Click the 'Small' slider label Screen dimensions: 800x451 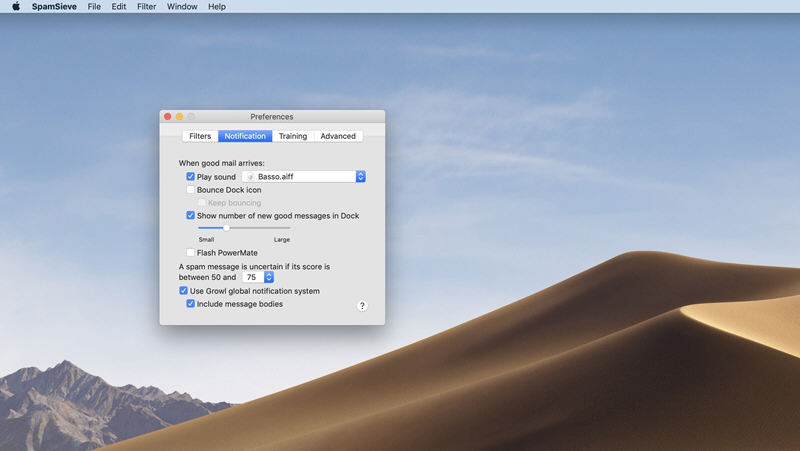pos(206,239)
